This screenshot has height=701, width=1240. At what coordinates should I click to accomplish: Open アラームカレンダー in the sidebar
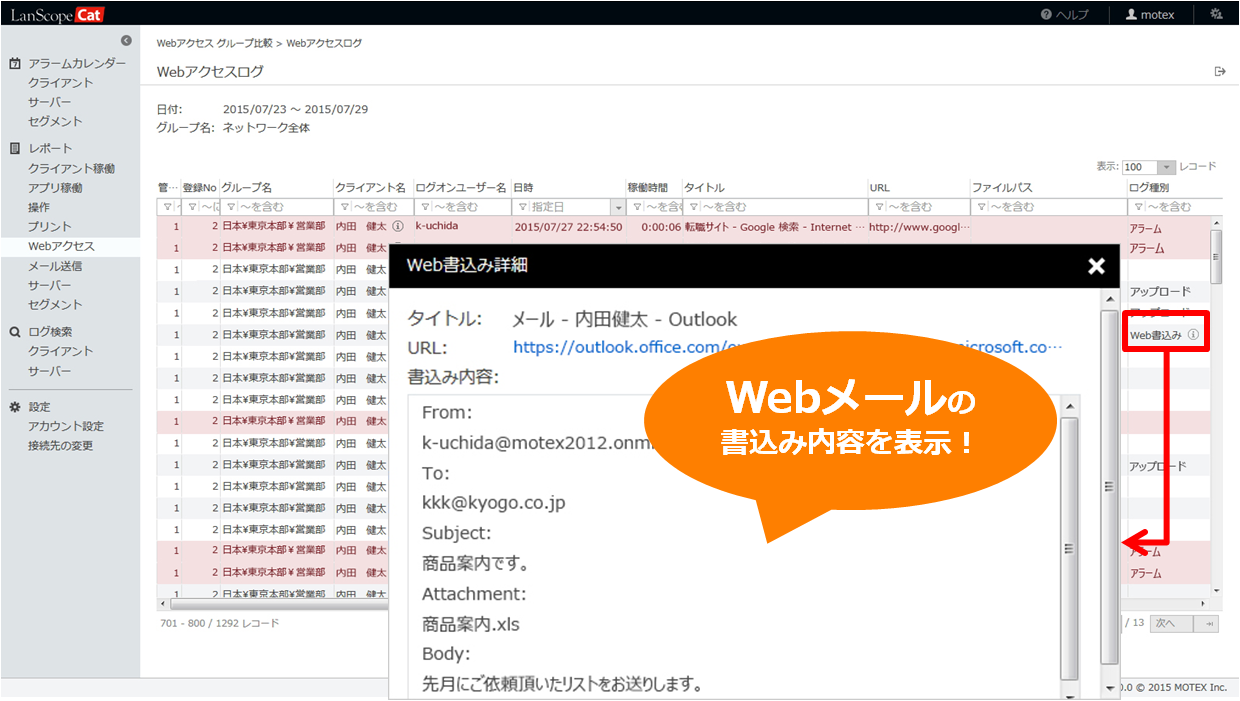77,63
